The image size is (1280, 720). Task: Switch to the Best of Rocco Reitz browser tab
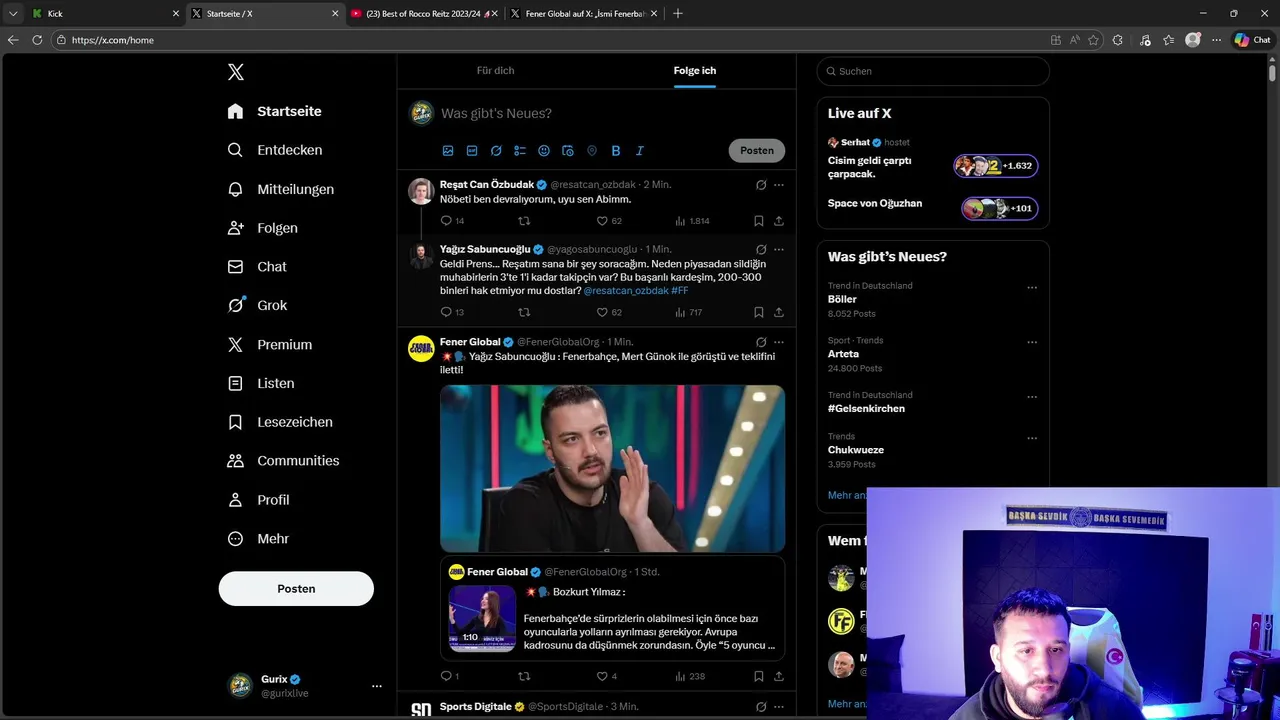click(x=425, y=14)
